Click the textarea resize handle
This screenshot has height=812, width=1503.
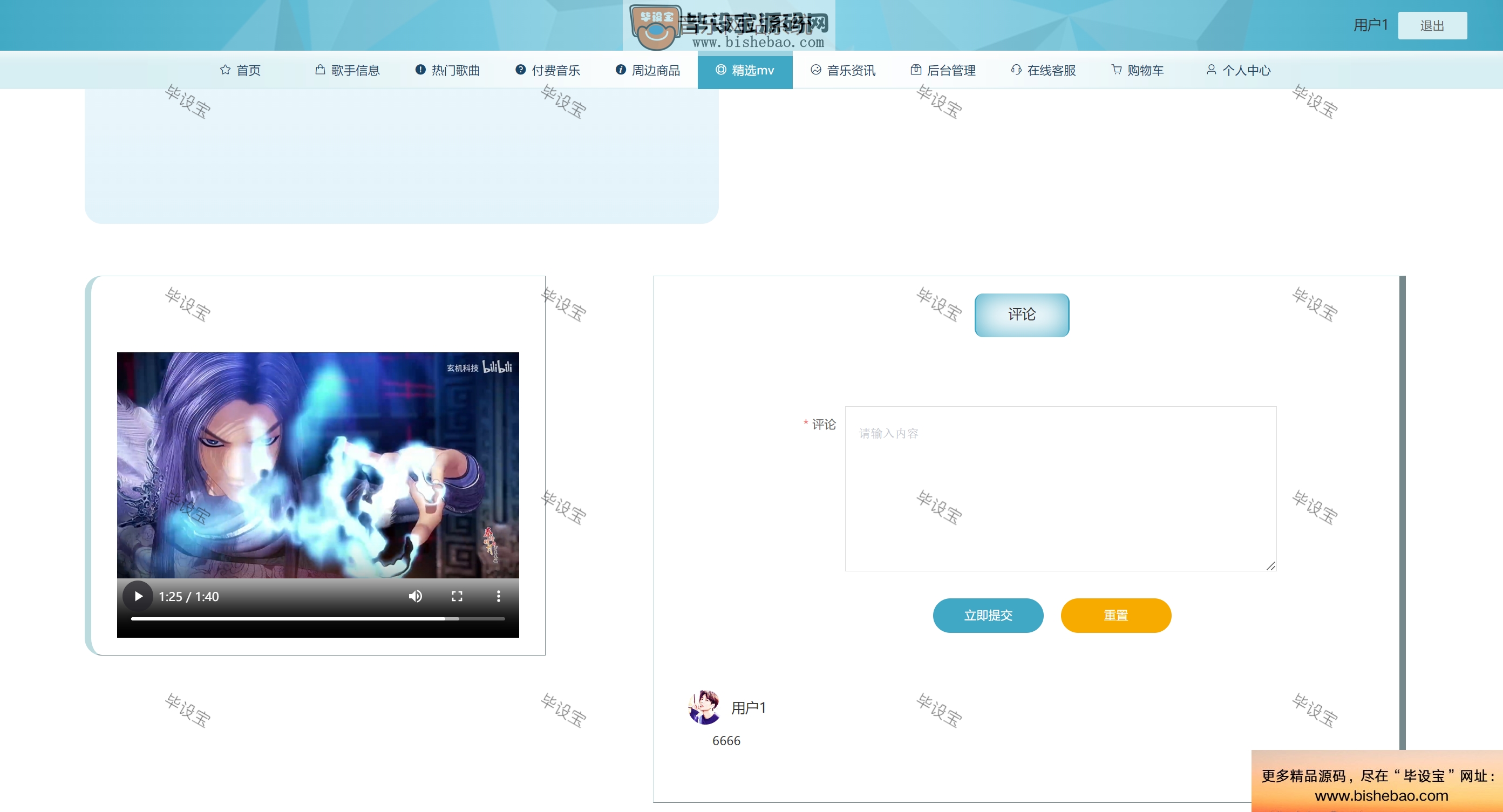[x=1271, y=566]
